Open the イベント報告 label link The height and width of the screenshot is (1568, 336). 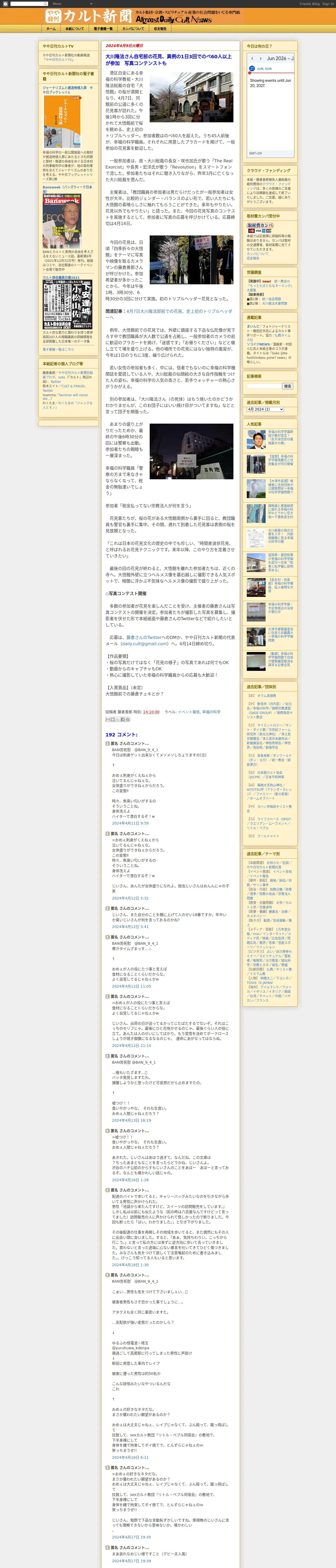tap(188, 712)
